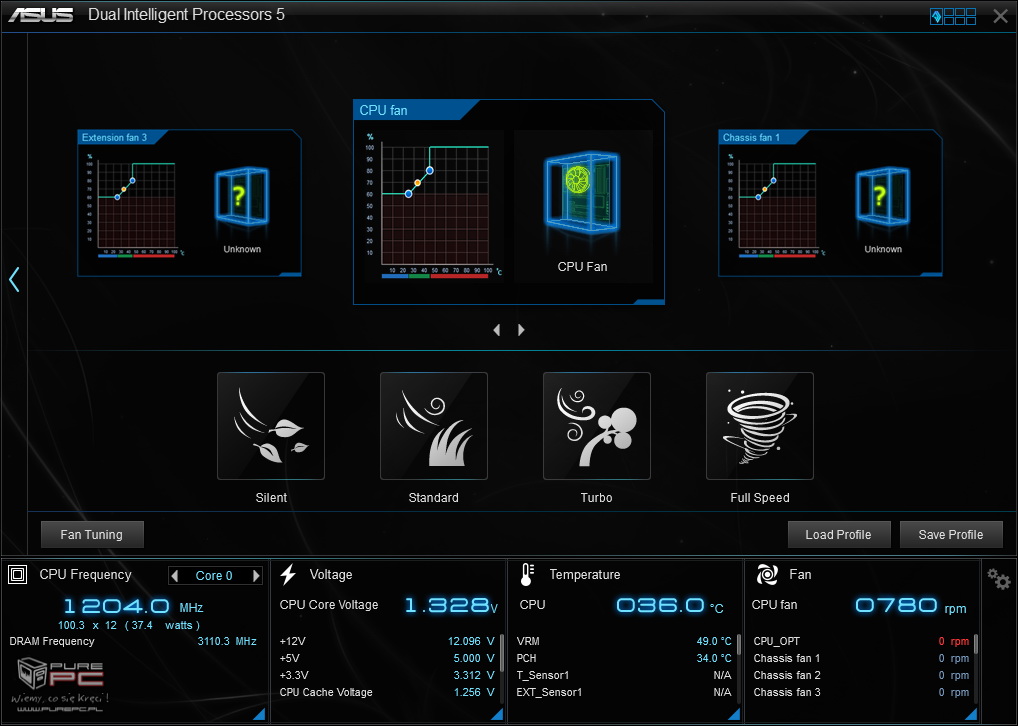Click the lower blue point on the CPU fan curve
The image size is (1018, 726).
(408, 194)
